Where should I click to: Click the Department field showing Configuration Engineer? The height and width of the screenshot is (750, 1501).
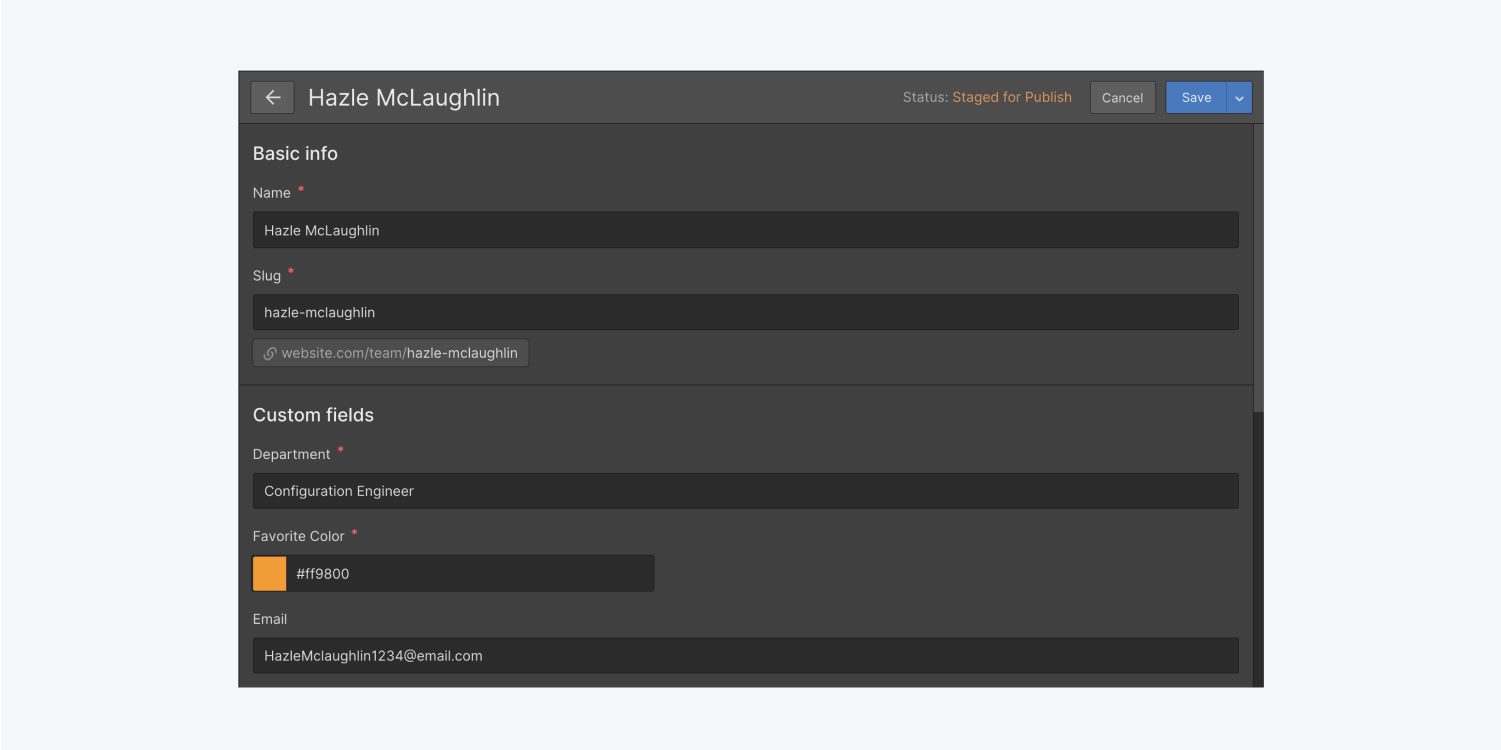coord(745,490)
